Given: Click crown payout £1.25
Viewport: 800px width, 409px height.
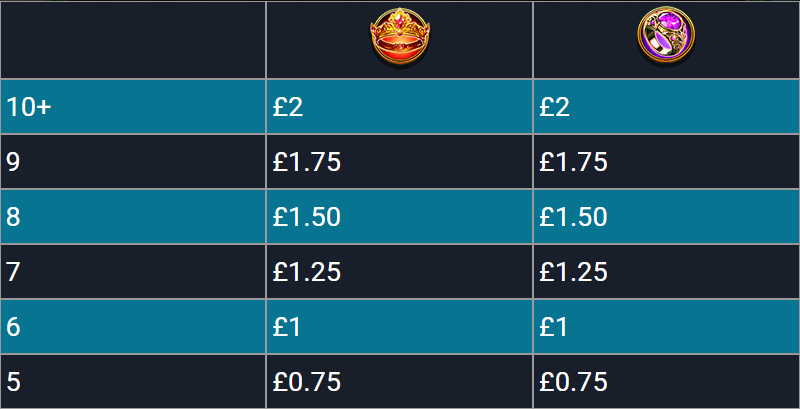Looking at the screenshot, I should pyautogui.click(x=307, y=272).
